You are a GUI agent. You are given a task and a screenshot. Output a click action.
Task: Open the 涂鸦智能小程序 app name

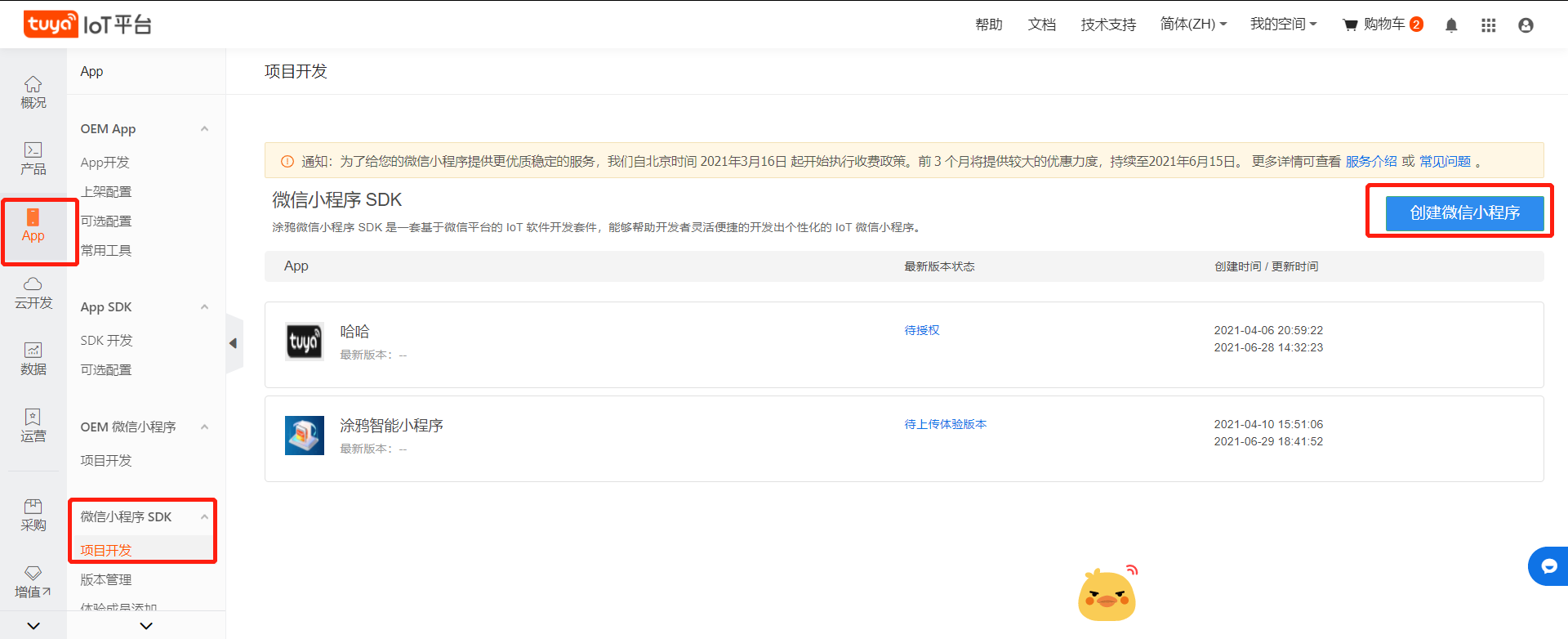pyautogui.click(x=391, y=426)
